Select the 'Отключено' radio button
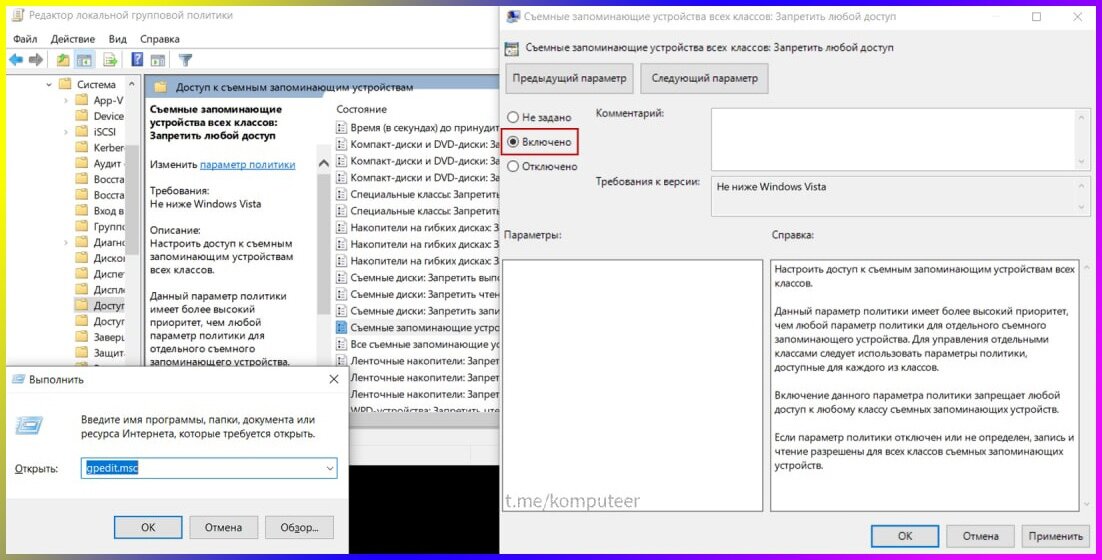Image resolution: width=1102 pixels, height=560 pixels. point(513,167)
